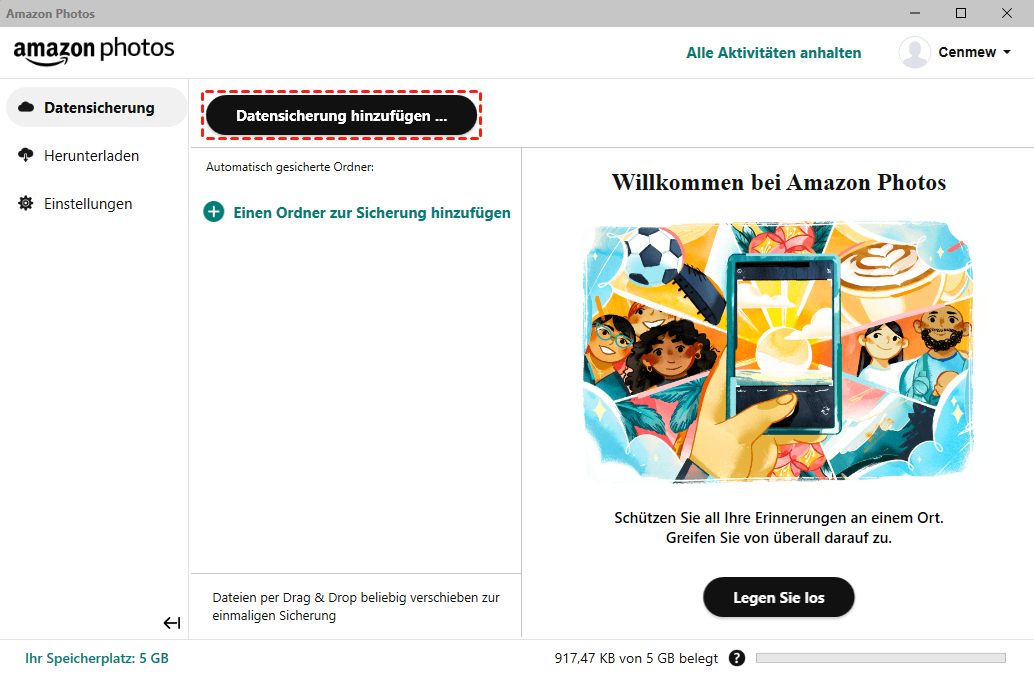
Task: Click the download cloud icon beside Herunterladen
Action: (26, 155)
